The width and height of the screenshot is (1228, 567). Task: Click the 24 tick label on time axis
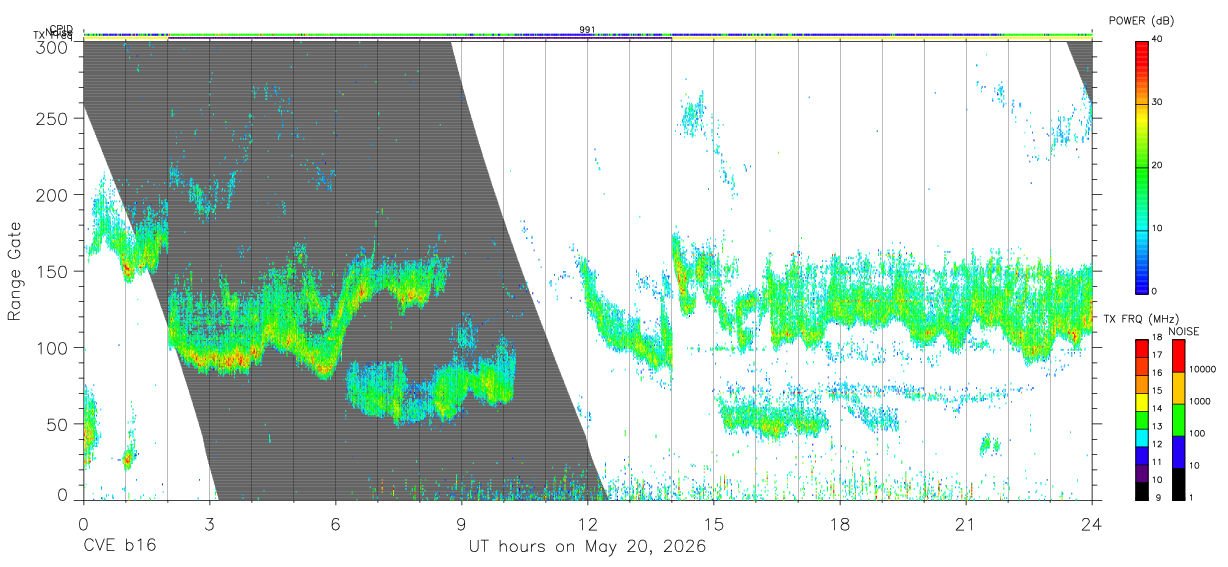tap(1092, 524)
